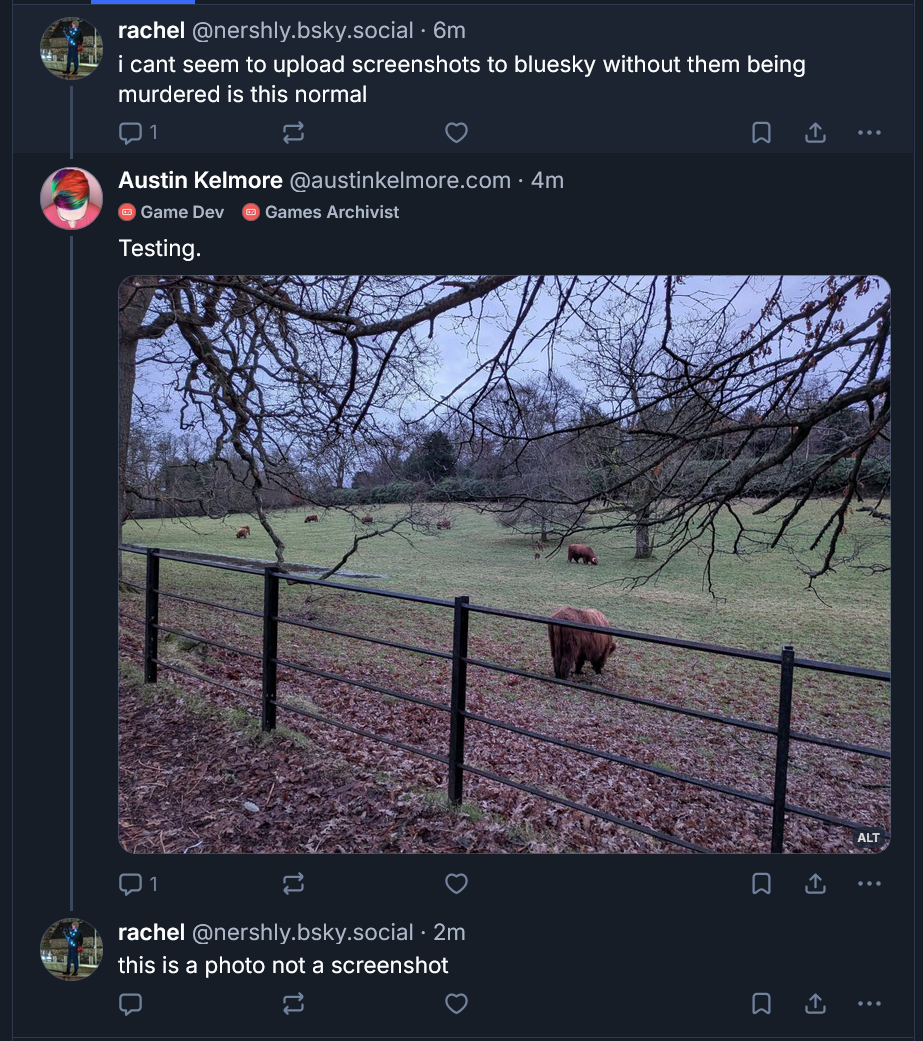Open more options on rachel's first post
The width and height of the screenshot is (923, 1041).
(869, 132)
